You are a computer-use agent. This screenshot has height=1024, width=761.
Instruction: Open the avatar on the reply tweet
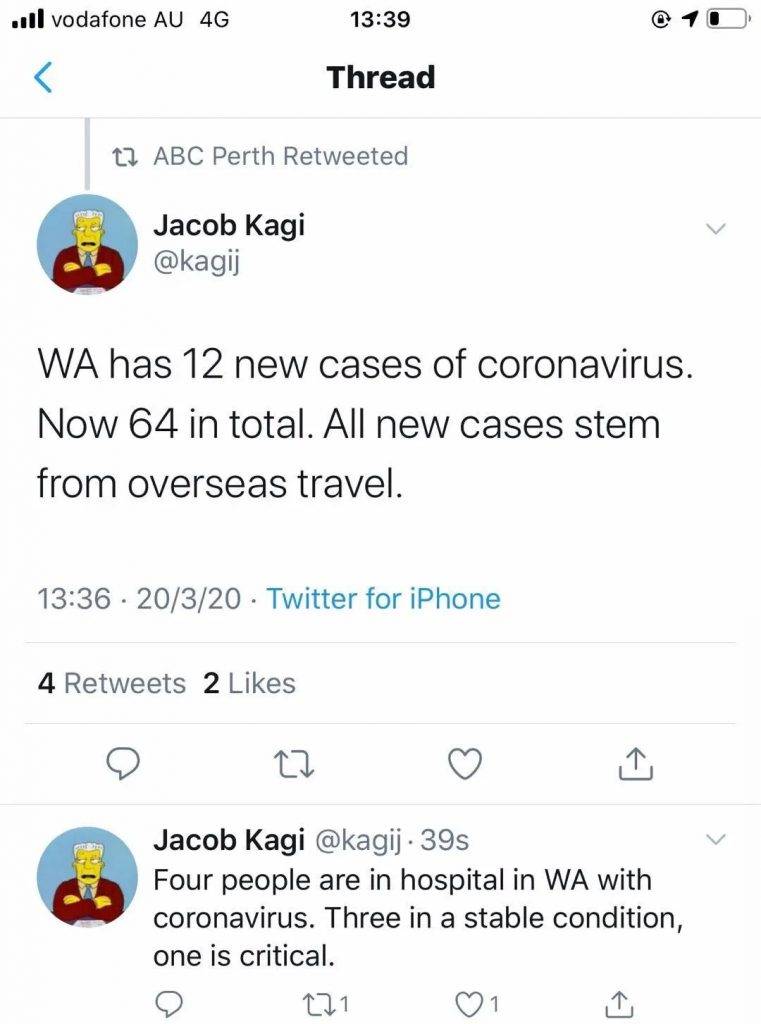(87, 876)
